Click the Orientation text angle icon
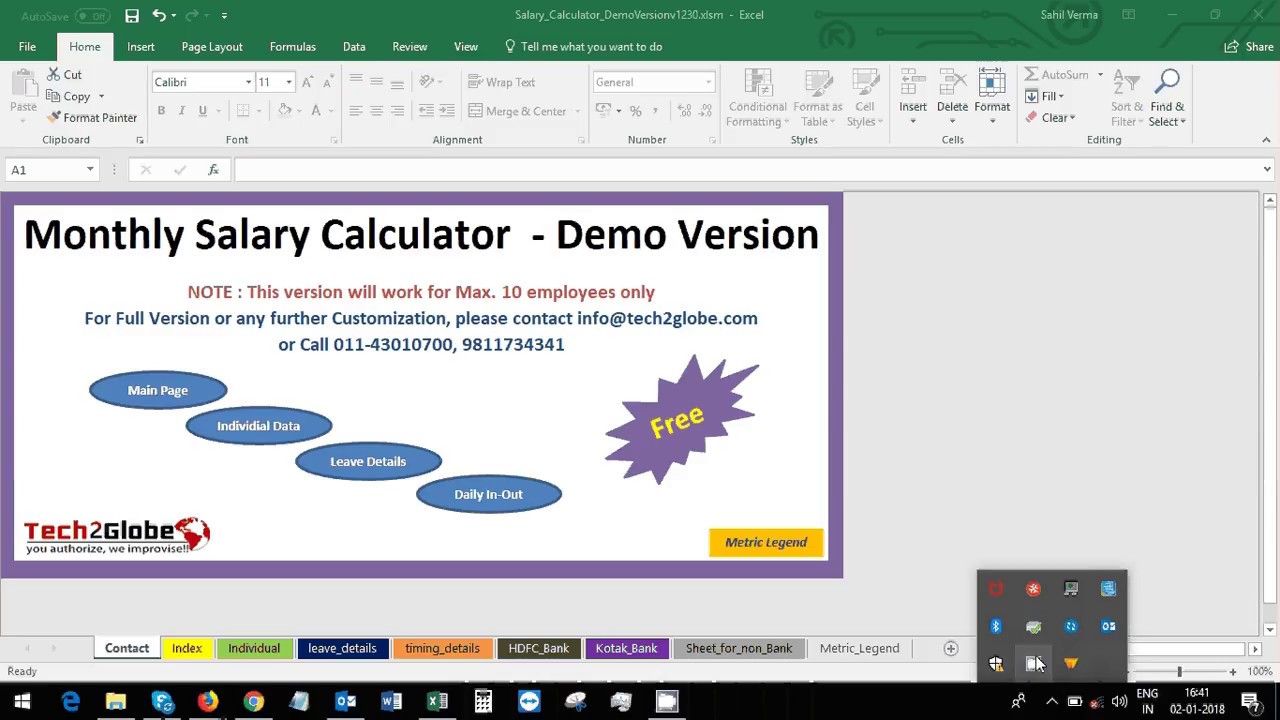 click(427, 82)
